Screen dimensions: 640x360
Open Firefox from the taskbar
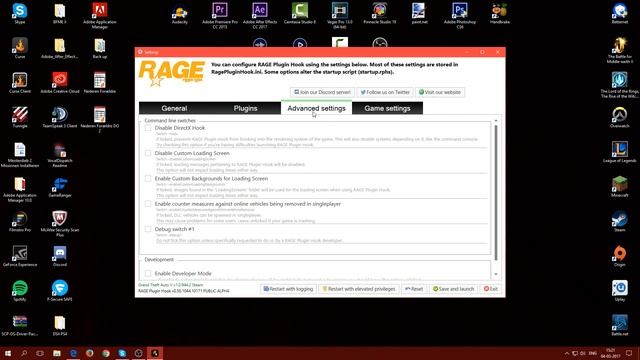point(89,353)
